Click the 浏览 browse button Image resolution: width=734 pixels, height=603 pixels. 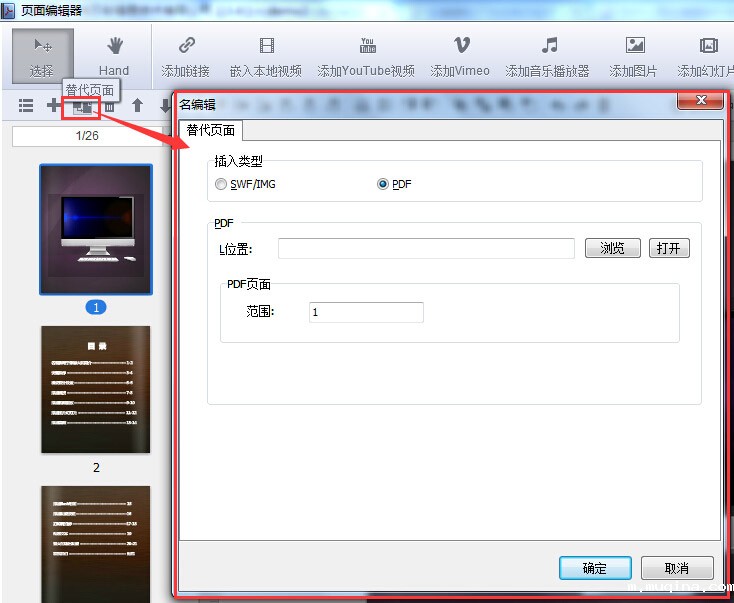(x=612, y=249)
